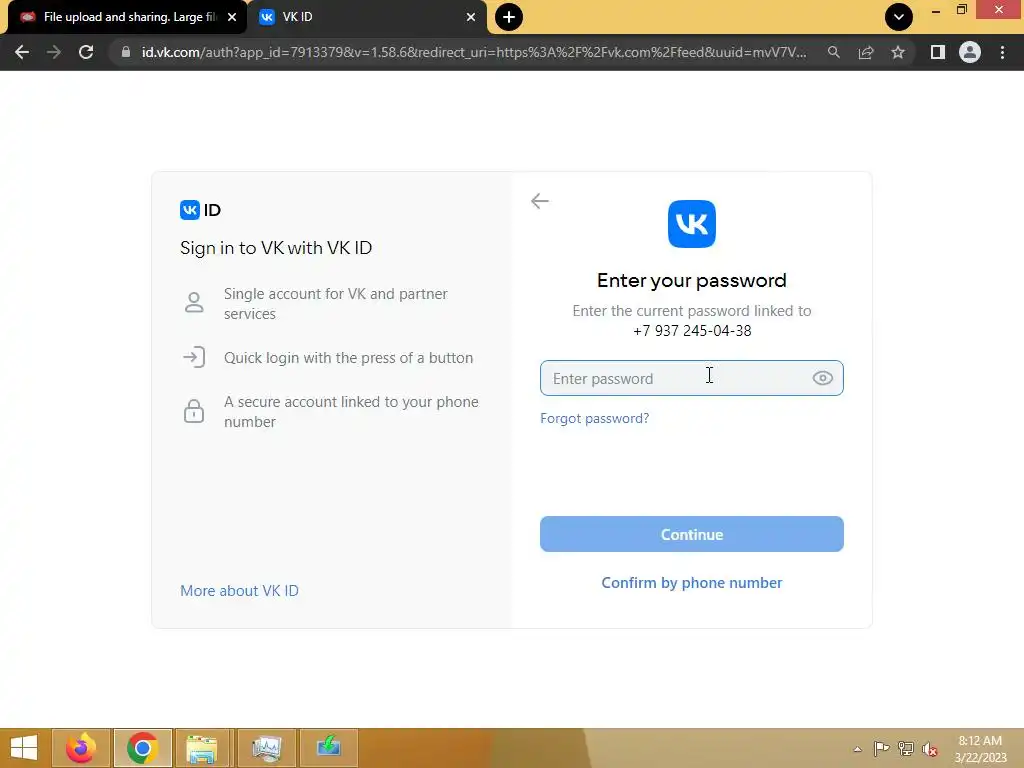Screen dimensions: 1024x768
Task: Share this page icon
Action: pos(866,52)
